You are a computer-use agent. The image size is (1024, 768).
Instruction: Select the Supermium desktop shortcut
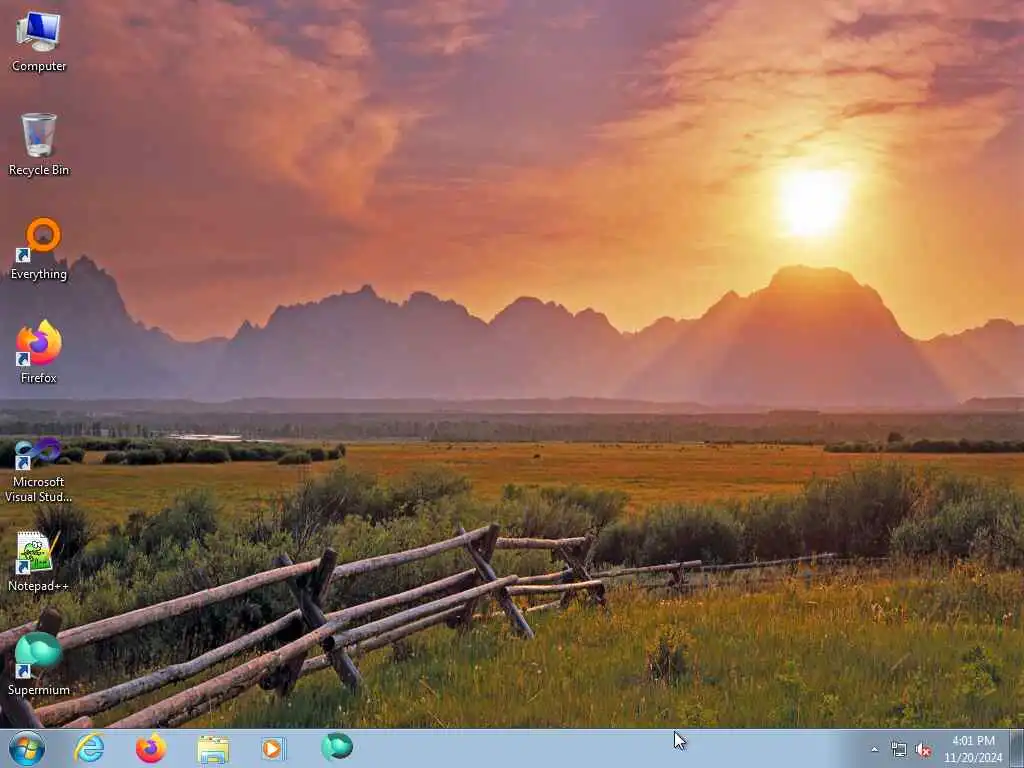pyautogui.click(x=39, y=664)
